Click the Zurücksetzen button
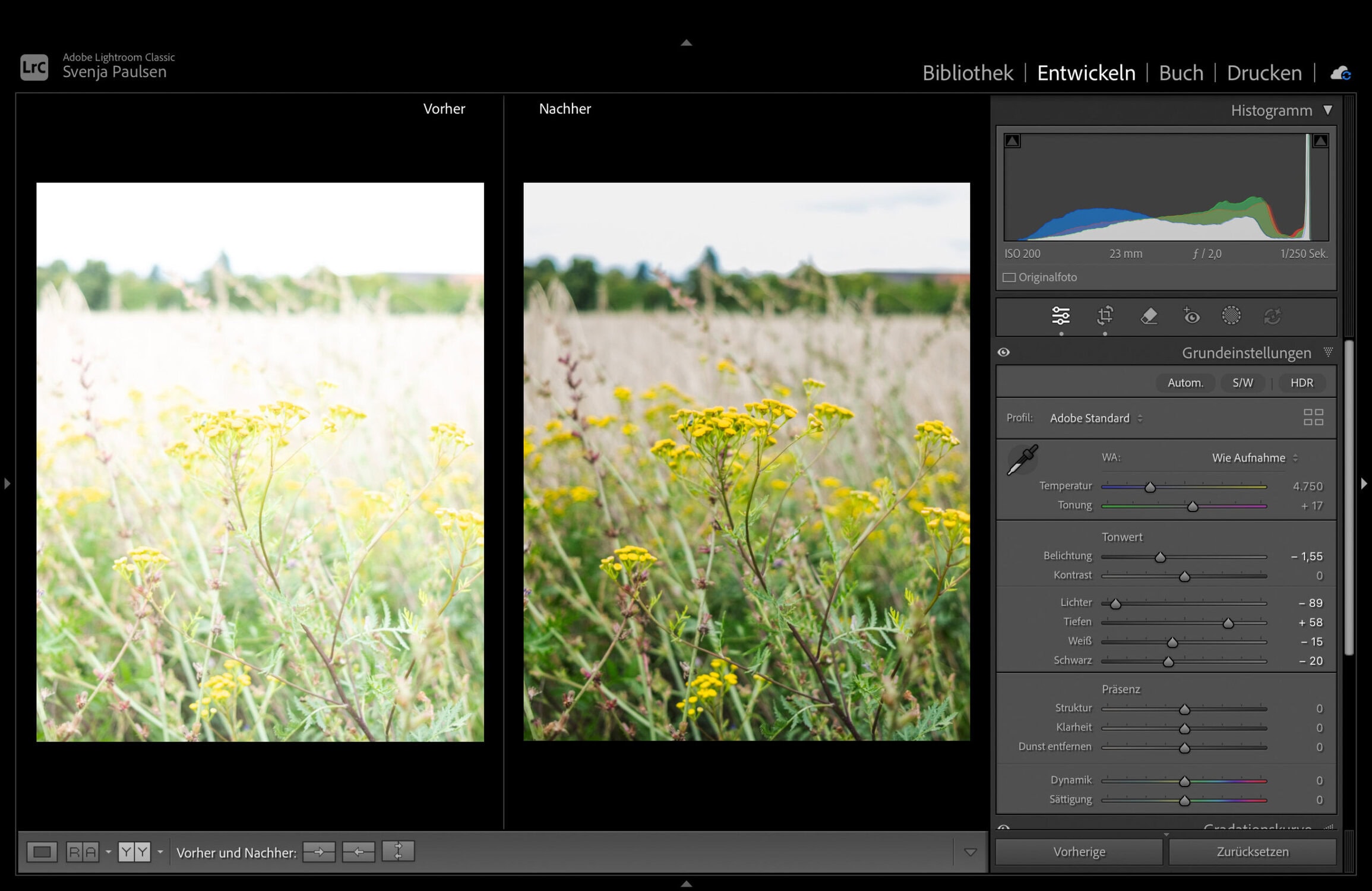This screenshot has width=1372, height=891. (1253, 852)
